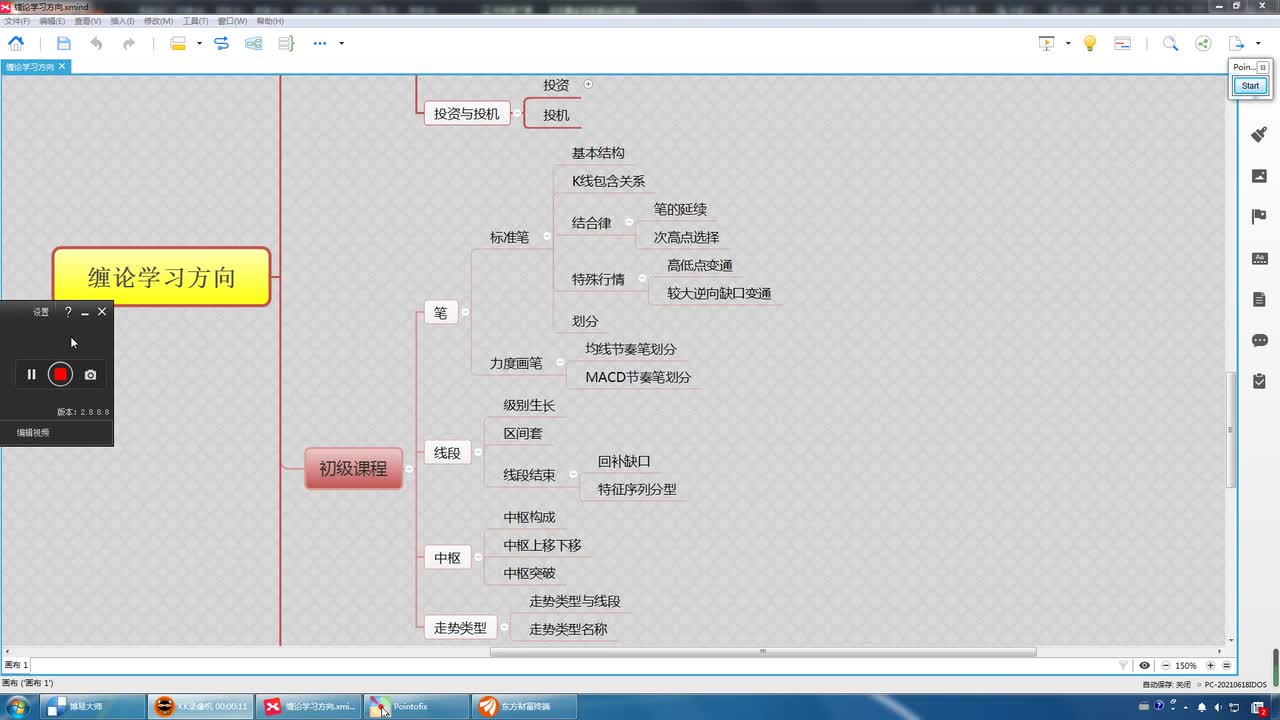Toggle the eye visibility icon in status bar
The width and height of the screenshot is (1280, 720).
click(1144, 665)
